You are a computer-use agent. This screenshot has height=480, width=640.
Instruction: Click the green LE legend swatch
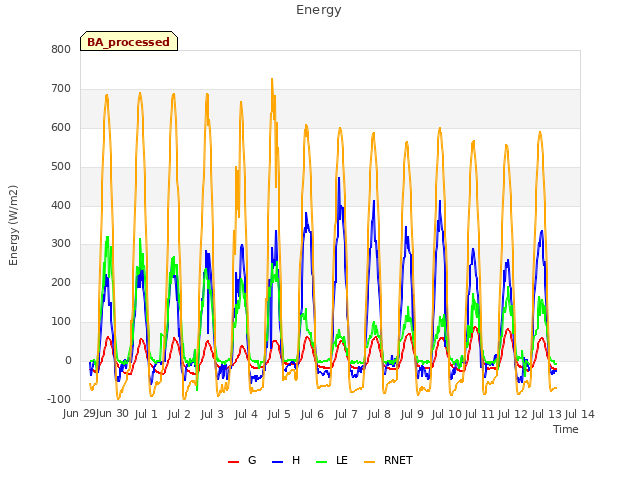point(322,462)
